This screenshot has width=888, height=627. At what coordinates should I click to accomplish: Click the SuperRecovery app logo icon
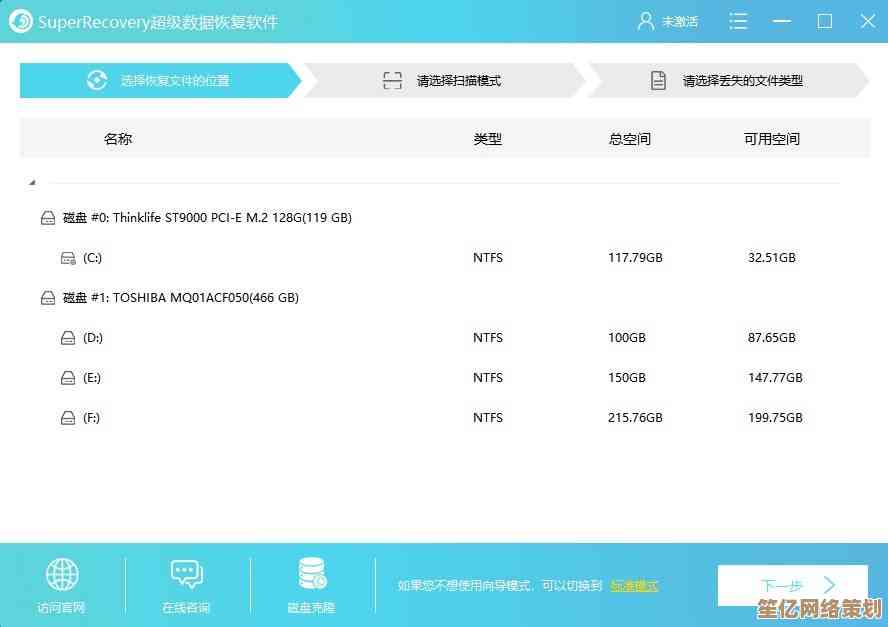(x=20, y=21)
